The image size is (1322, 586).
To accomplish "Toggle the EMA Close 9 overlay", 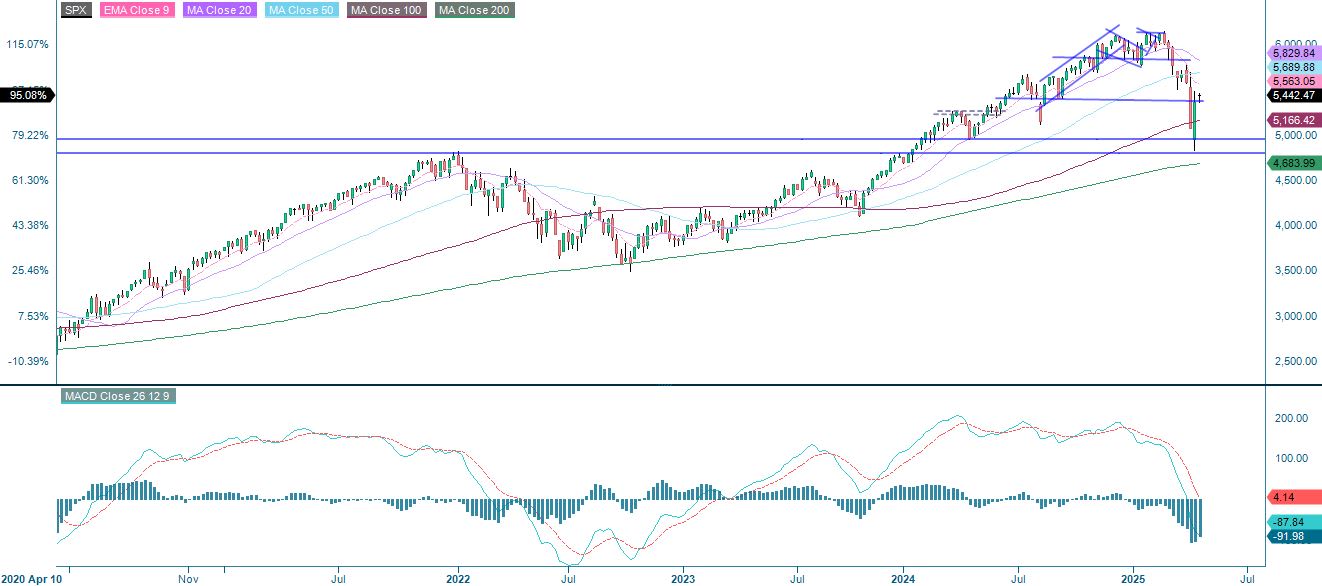I will [137, 12].
